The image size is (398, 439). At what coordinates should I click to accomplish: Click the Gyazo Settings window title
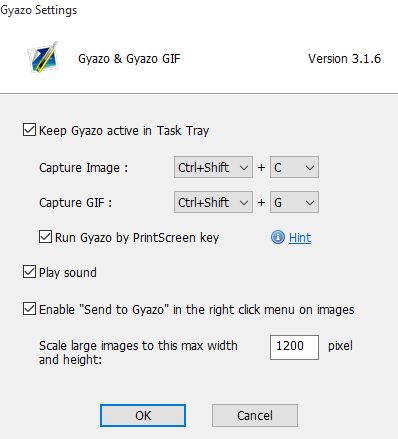tap(39, 10)
